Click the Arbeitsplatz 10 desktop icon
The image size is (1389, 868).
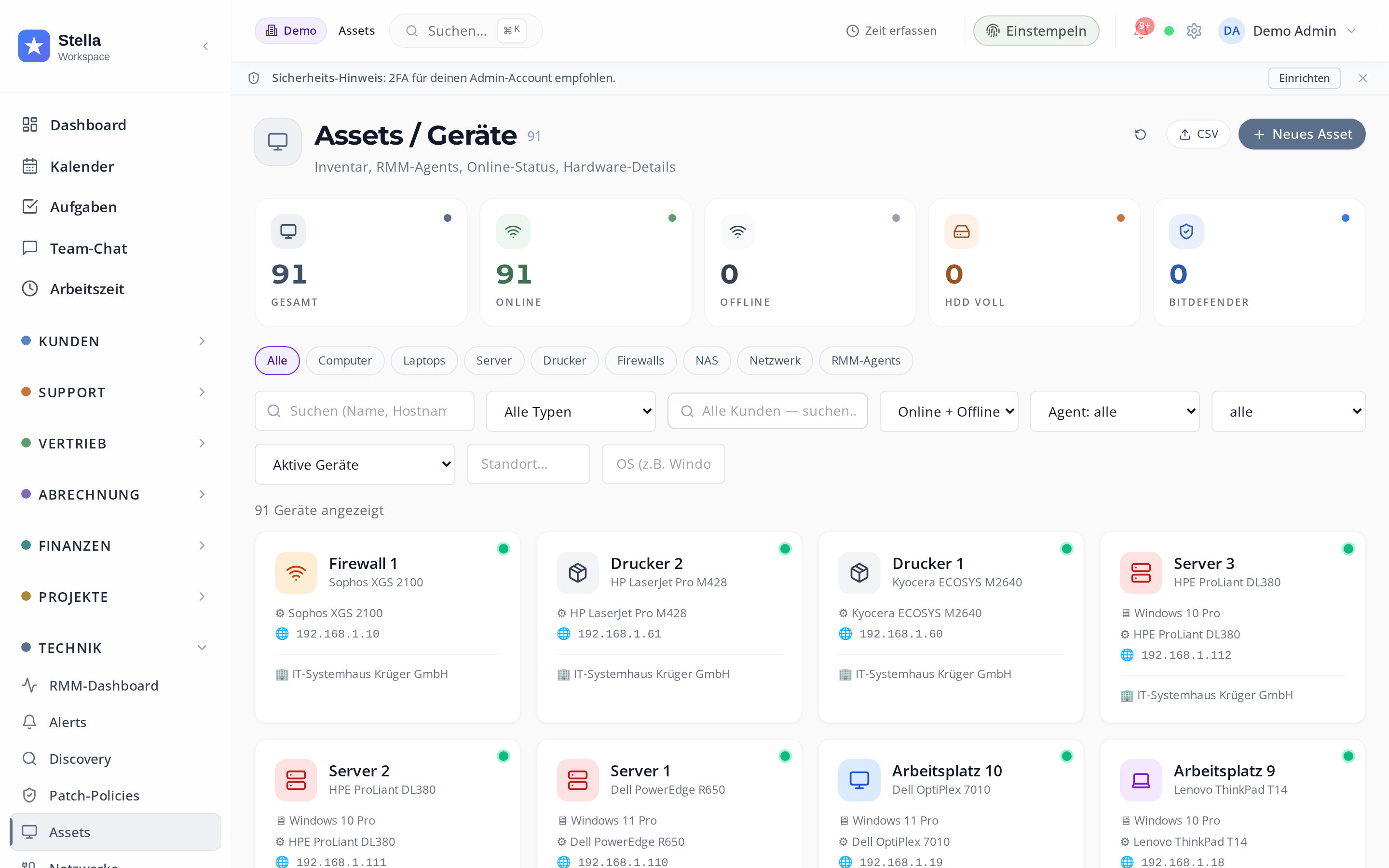(859, 780)
